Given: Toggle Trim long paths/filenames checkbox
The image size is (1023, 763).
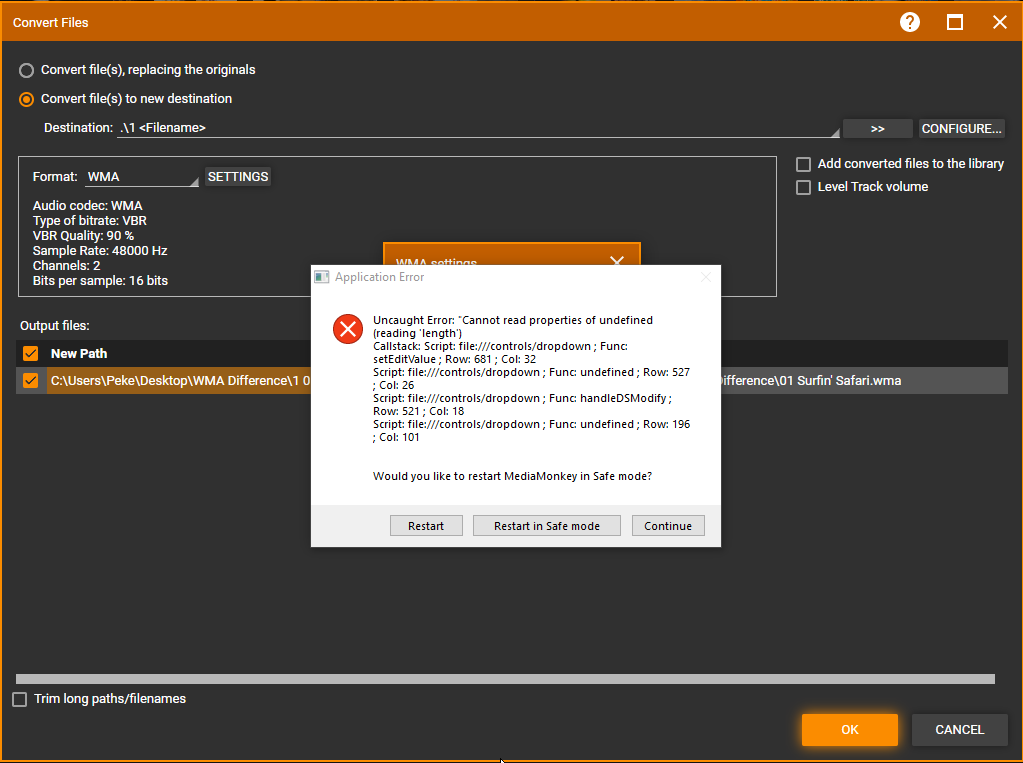Looking at the screenshot, I should pyautogui.click(x=20, y=699).
